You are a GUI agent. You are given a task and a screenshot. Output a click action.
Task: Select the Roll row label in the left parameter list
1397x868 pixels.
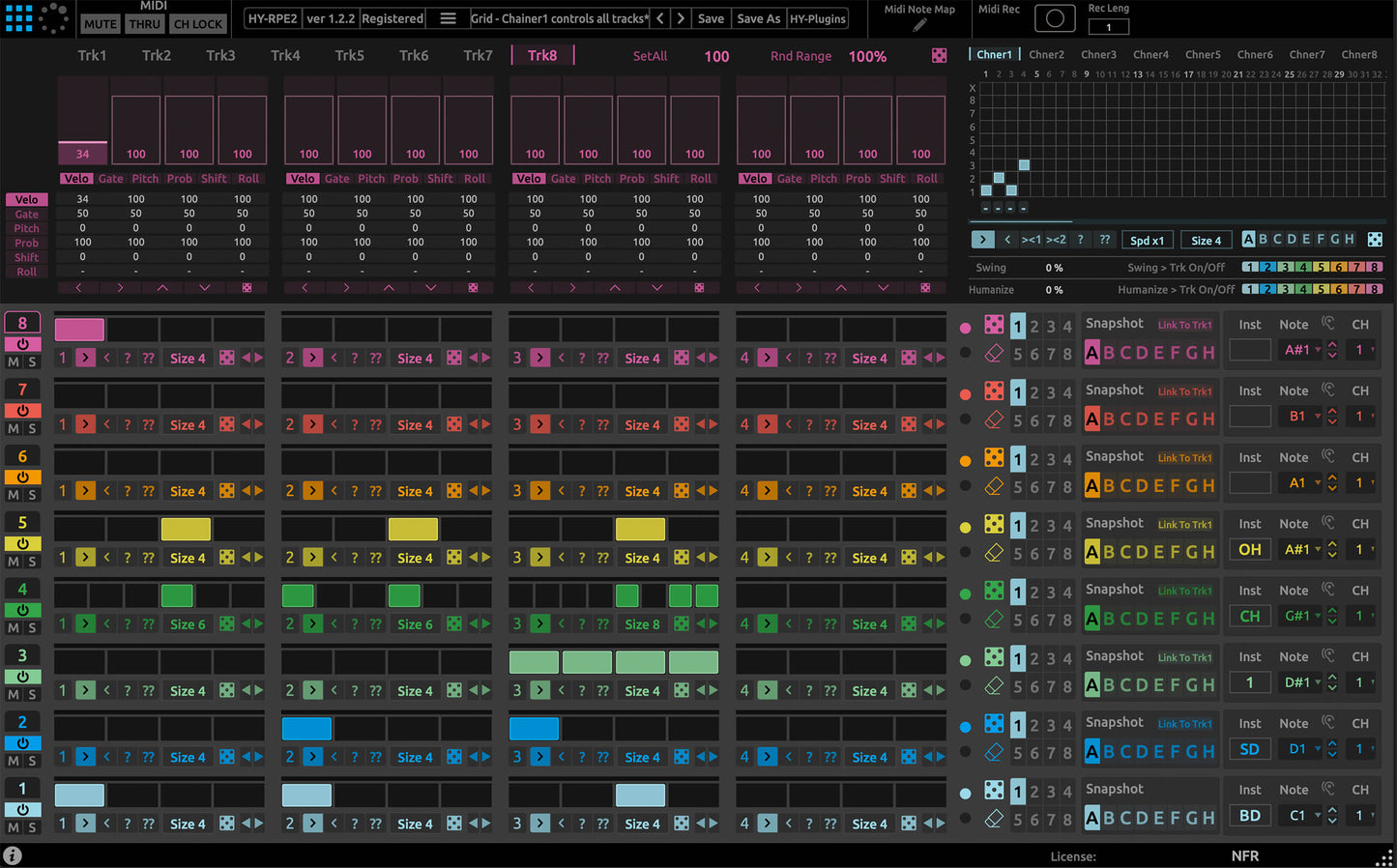pyautogui.click(x=27, y=273)
